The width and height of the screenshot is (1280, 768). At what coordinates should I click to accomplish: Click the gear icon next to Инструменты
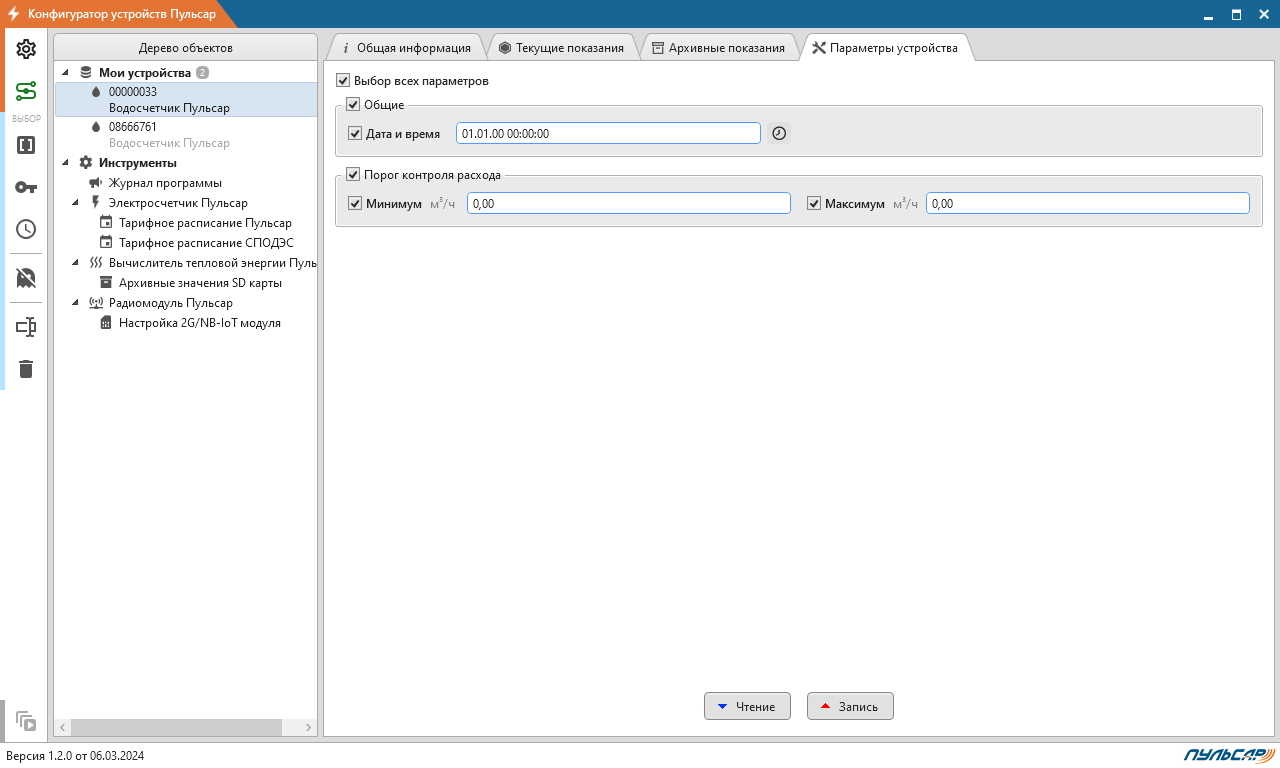[86, 162]
